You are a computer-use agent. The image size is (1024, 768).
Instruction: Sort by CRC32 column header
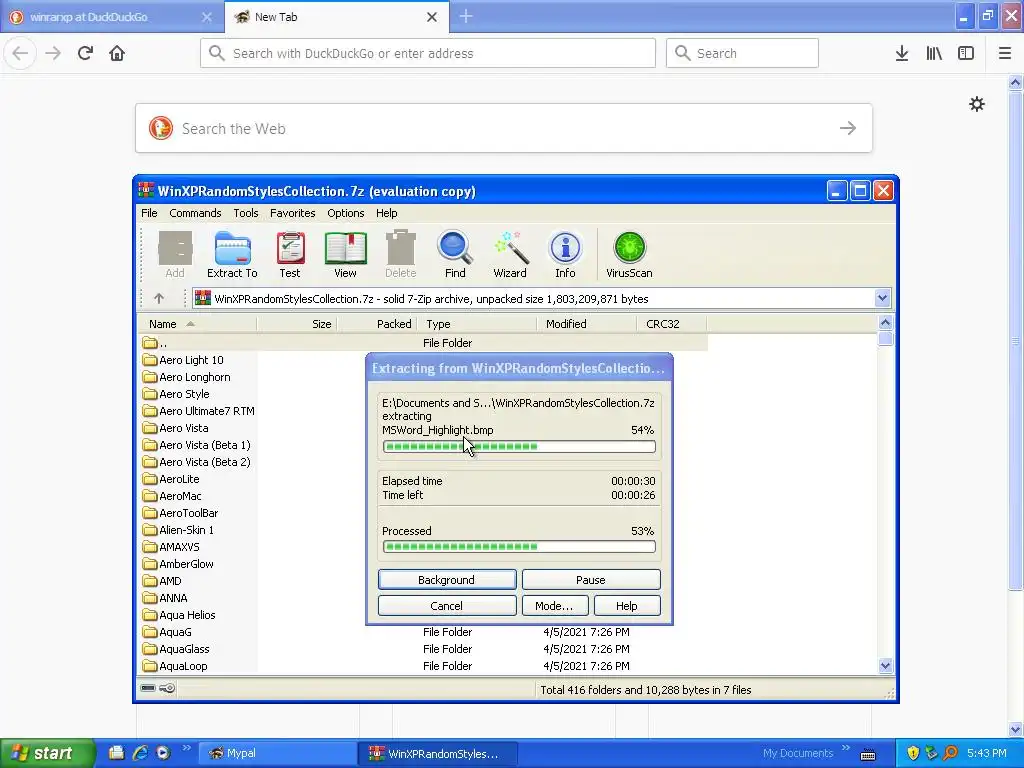pyautogui.click(x=671, y=324)
